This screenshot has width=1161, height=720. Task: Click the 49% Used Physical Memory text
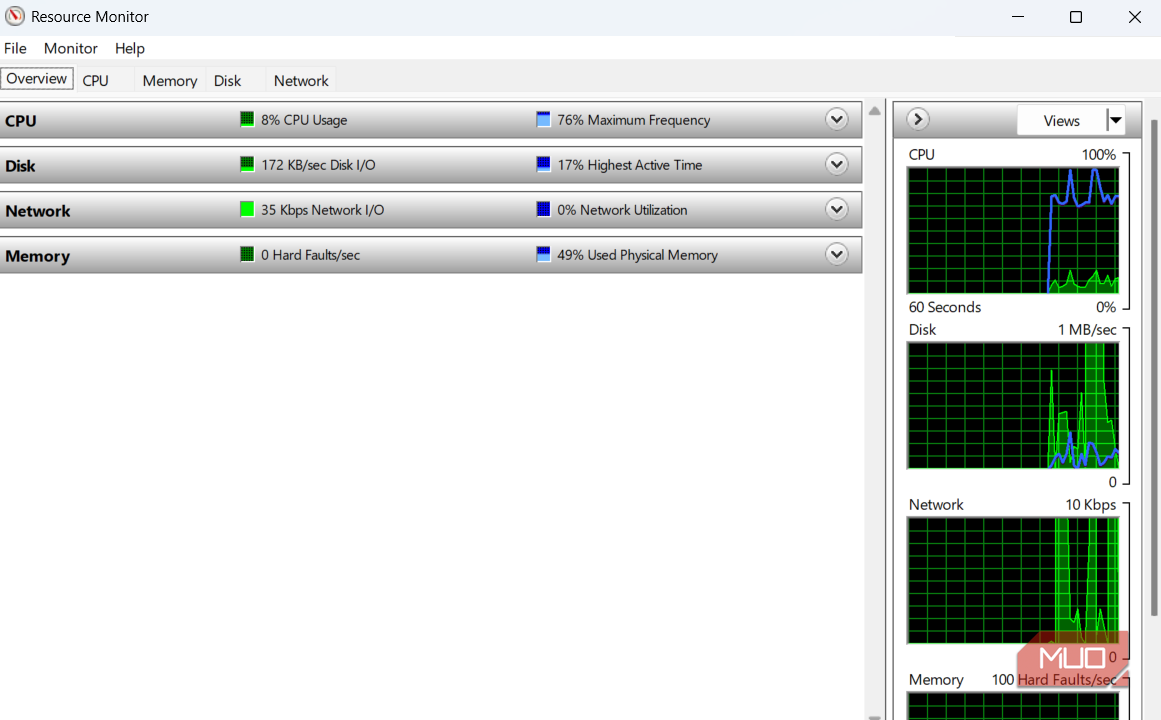[x=638, y=256]
